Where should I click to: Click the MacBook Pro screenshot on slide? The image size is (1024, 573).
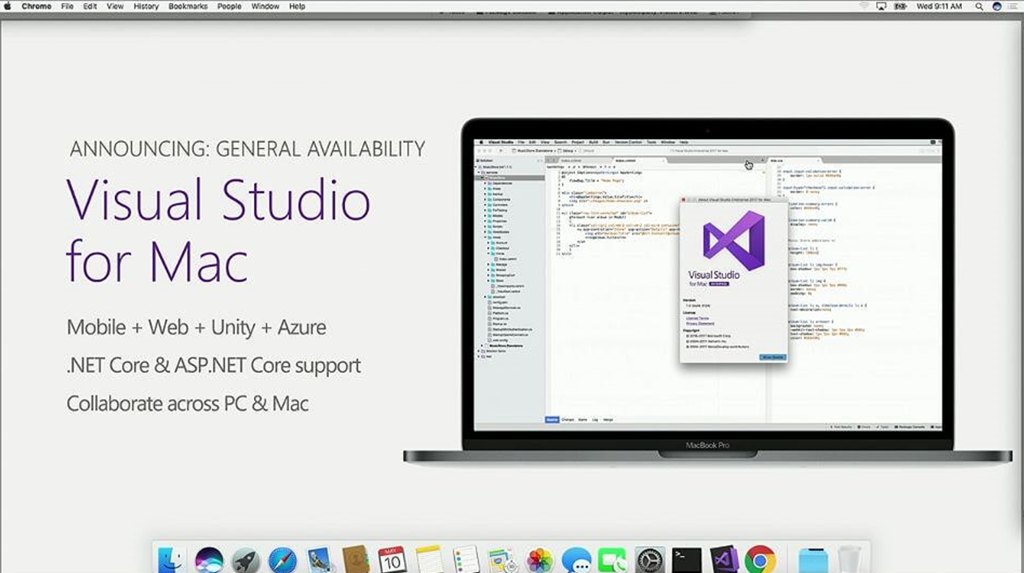pyautogui.click(x=708, y=291)
